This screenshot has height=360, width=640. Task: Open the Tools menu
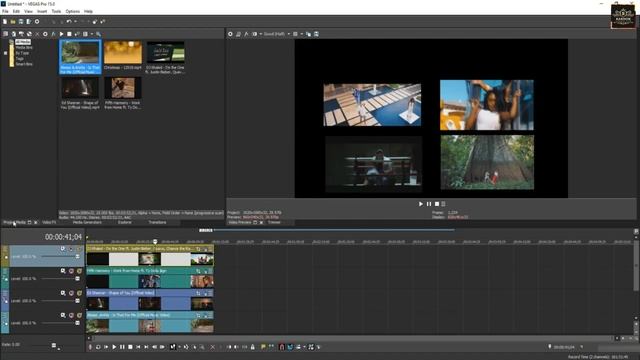click(56, 11)
